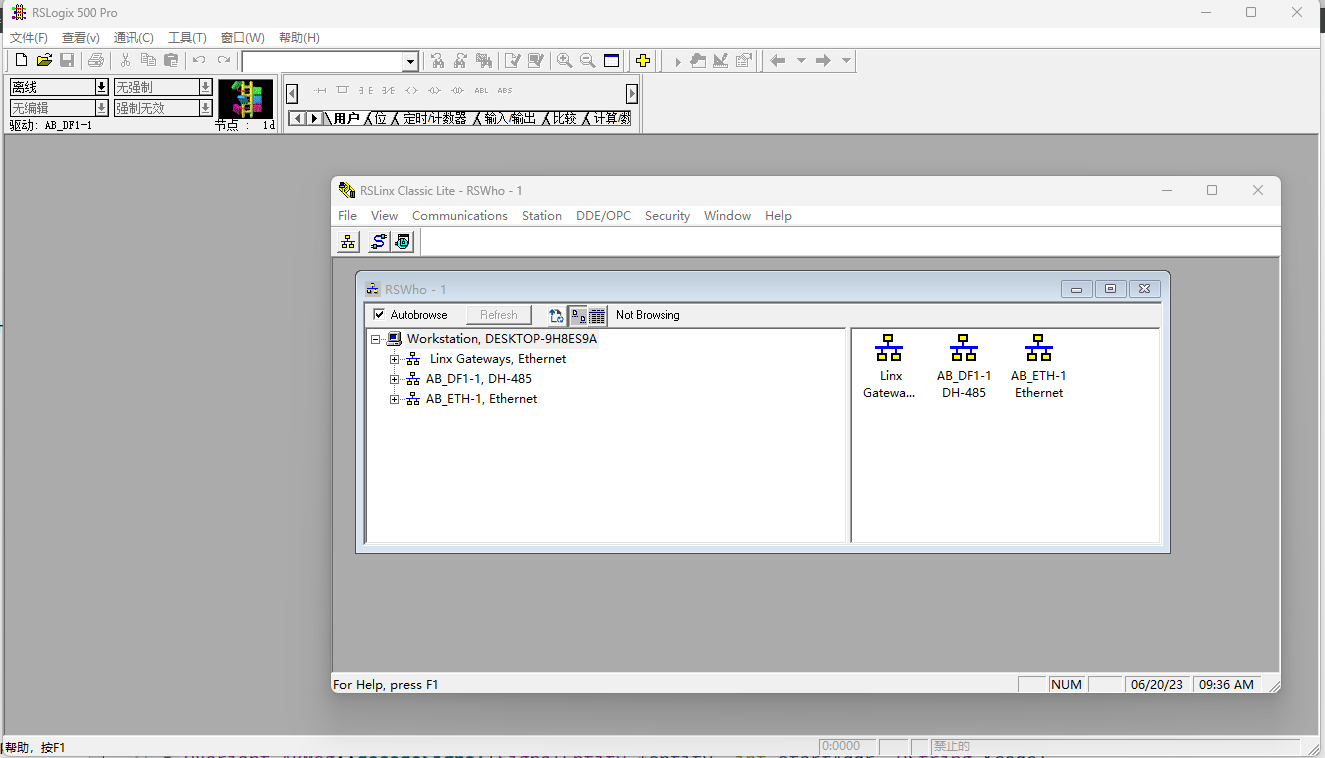Screen dimensions: 1325x758
Task: Click the Redo arrow icon
Action: pyautogui.click(x=223, y=61)
